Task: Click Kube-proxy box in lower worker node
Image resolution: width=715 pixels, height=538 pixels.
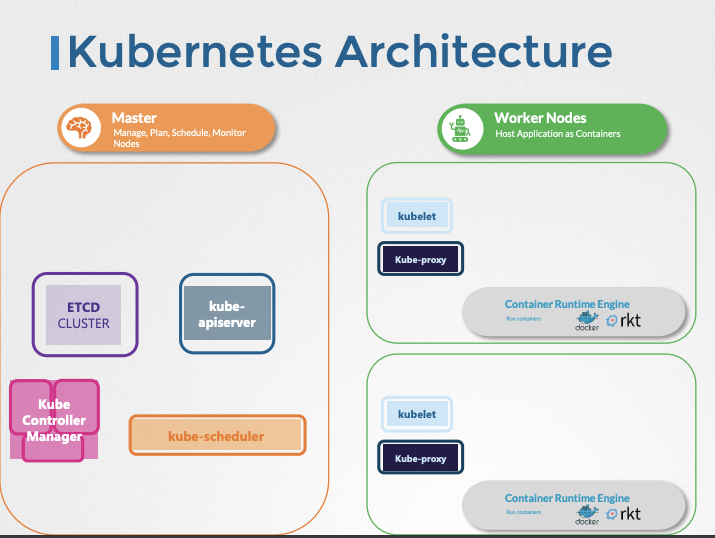Action: pos(420,457)
